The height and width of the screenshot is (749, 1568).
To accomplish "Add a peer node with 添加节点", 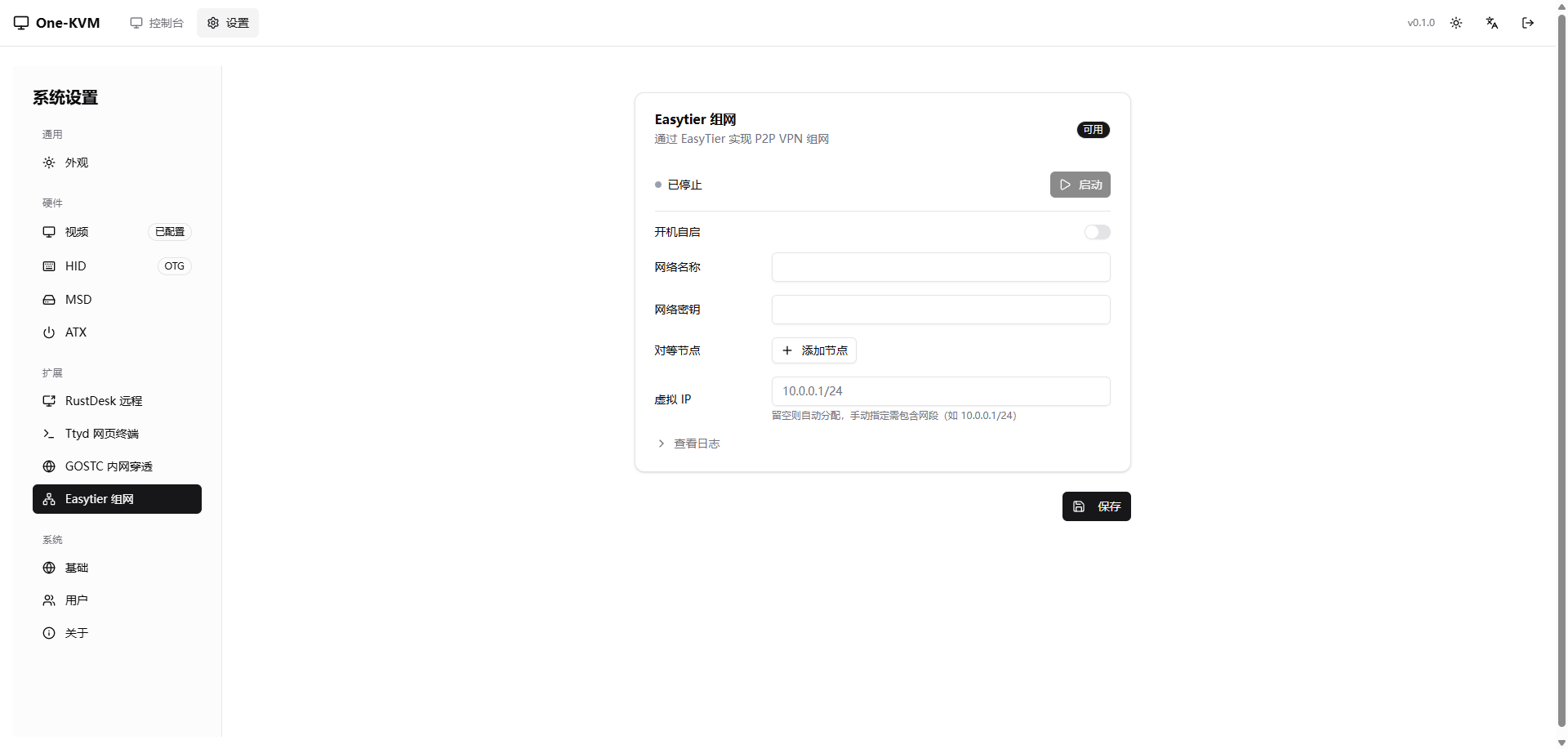I will coord(814,350).
